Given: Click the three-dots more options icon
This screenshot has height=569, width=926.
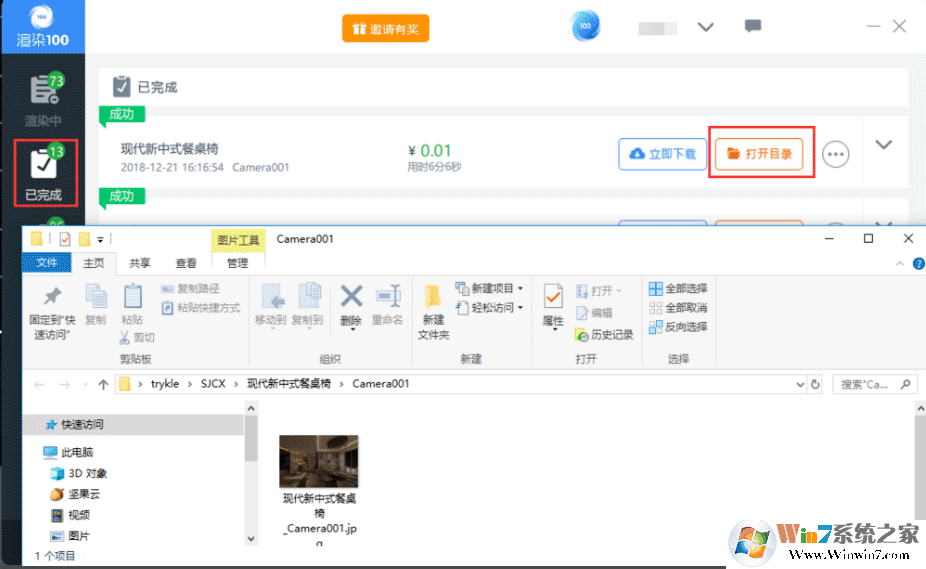Looking at the screenshot, I should 835,154.
